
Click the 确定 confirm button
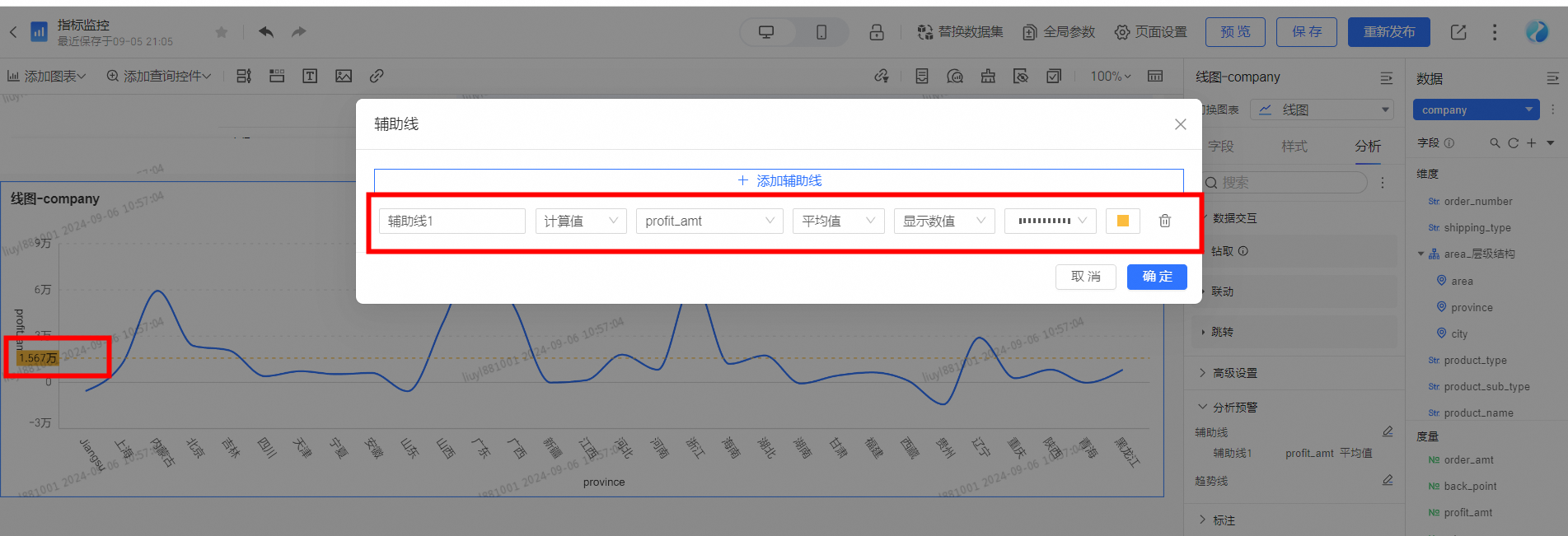[1156, 277]
